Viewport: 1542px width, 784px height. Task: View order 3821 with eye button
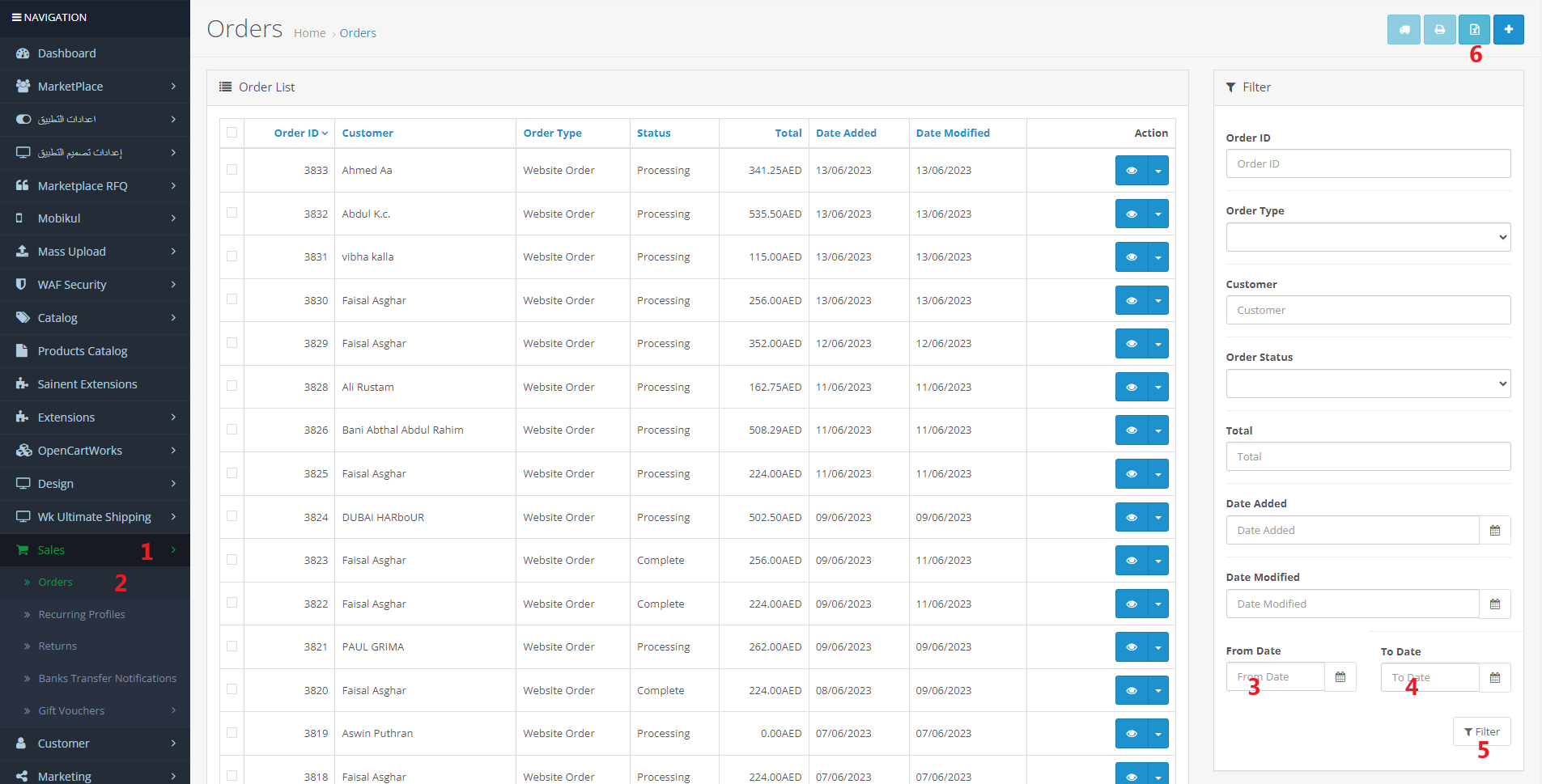pos(1132,647)
